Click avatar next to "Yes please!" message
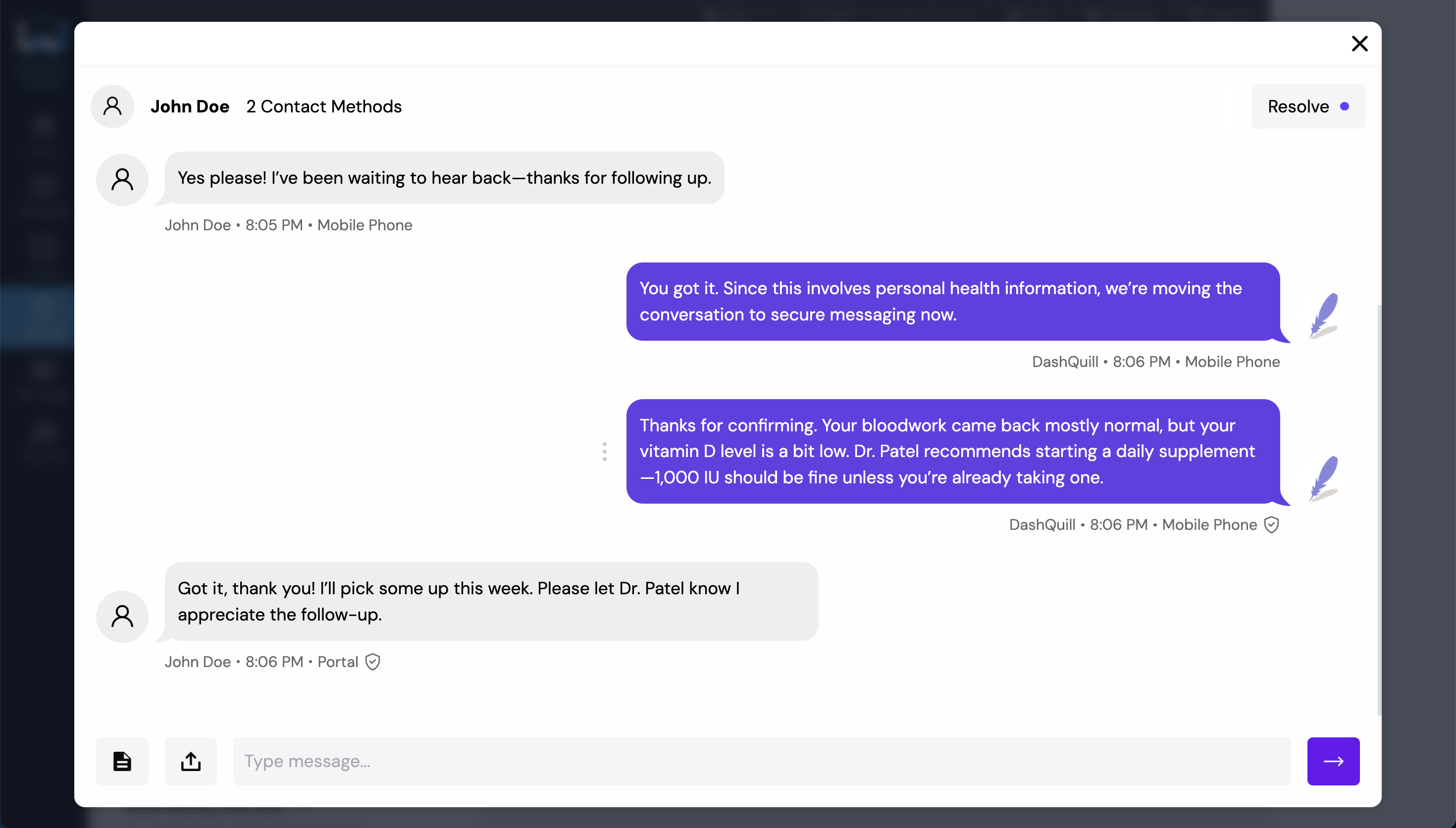 pyautogui.click(x=122, y=180)
